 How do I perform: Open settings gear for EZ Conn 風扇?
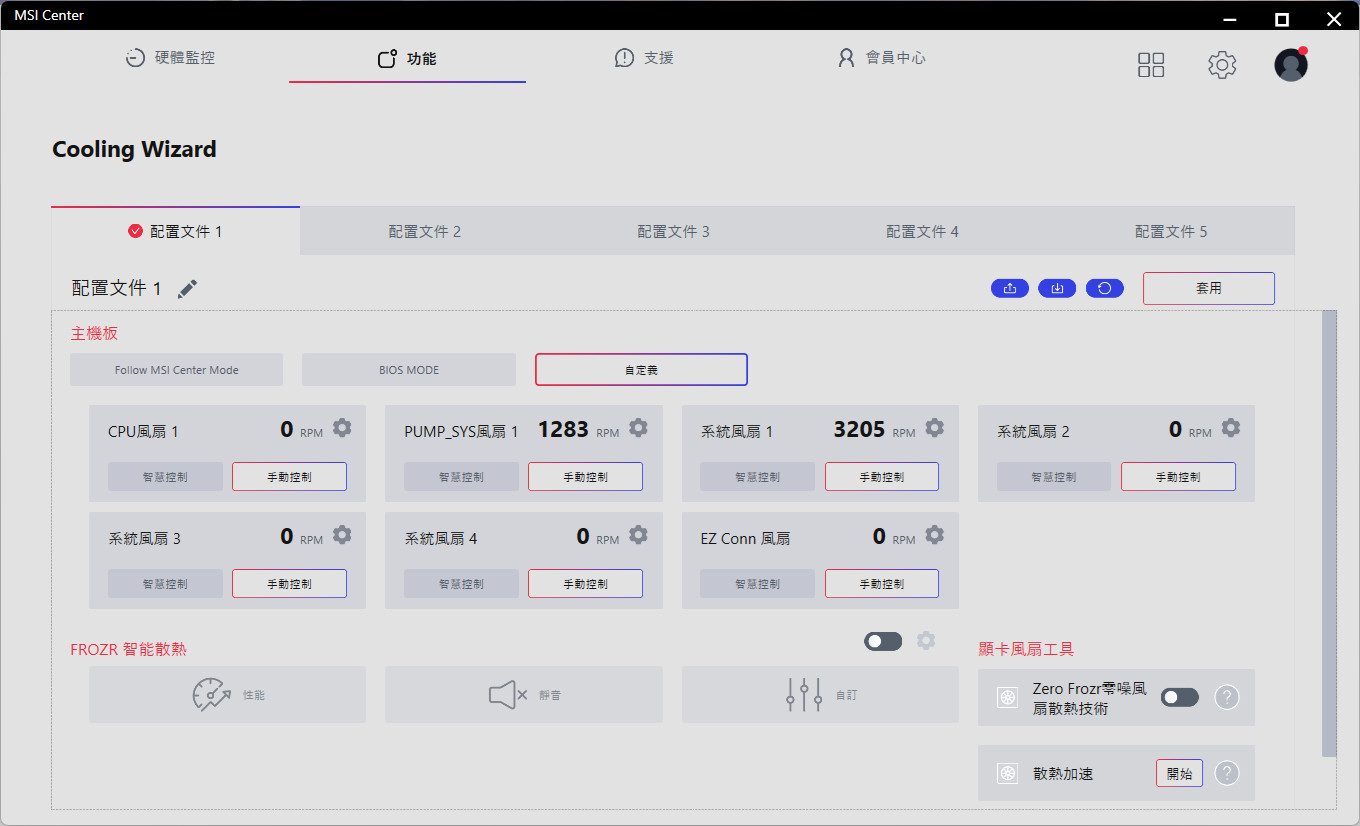click(x=934, y=535)
